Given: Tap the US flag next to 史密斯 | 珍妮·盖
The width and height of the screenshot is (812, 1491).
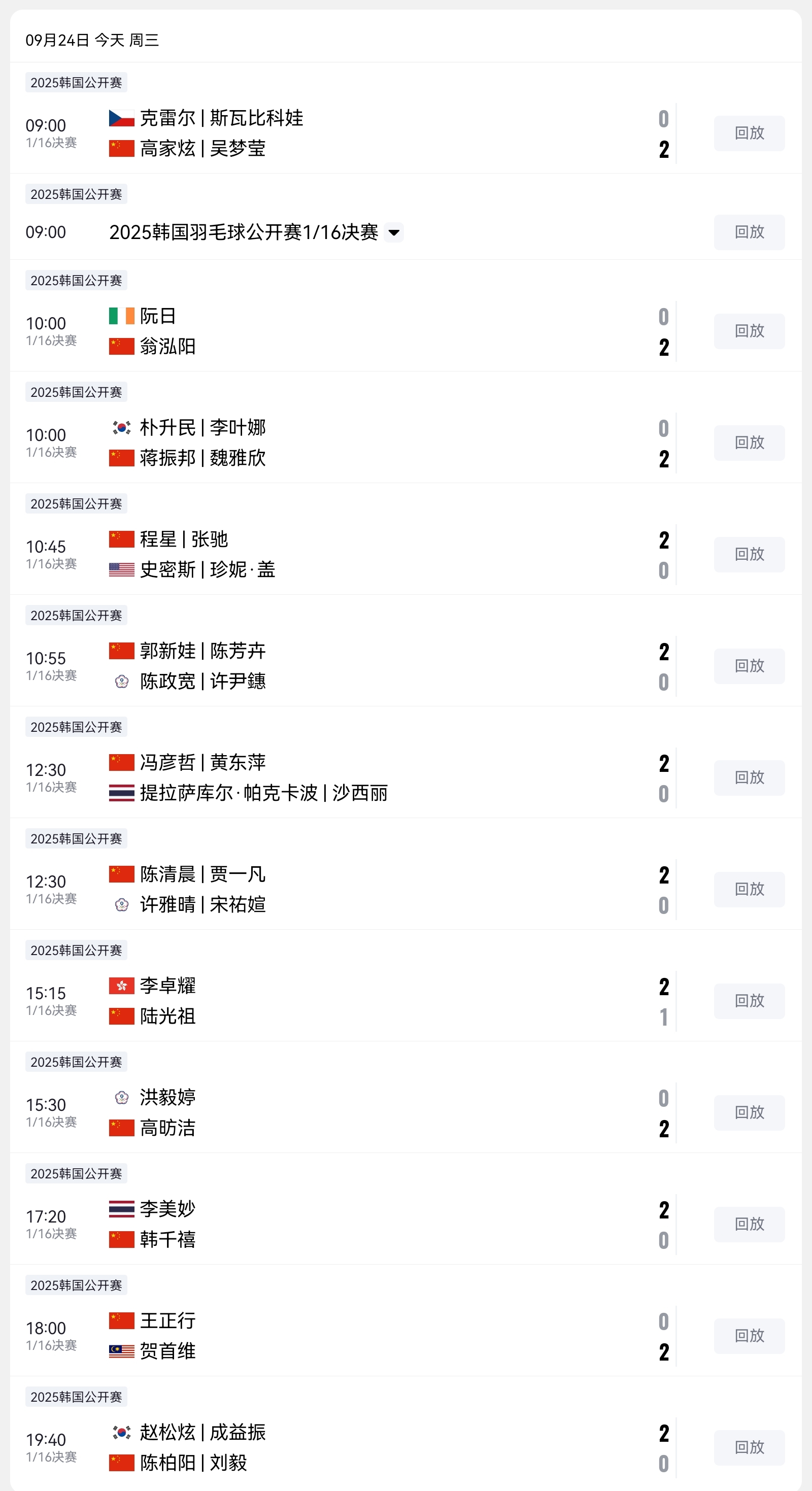Looking at the screenshot, I should point(121,569).
